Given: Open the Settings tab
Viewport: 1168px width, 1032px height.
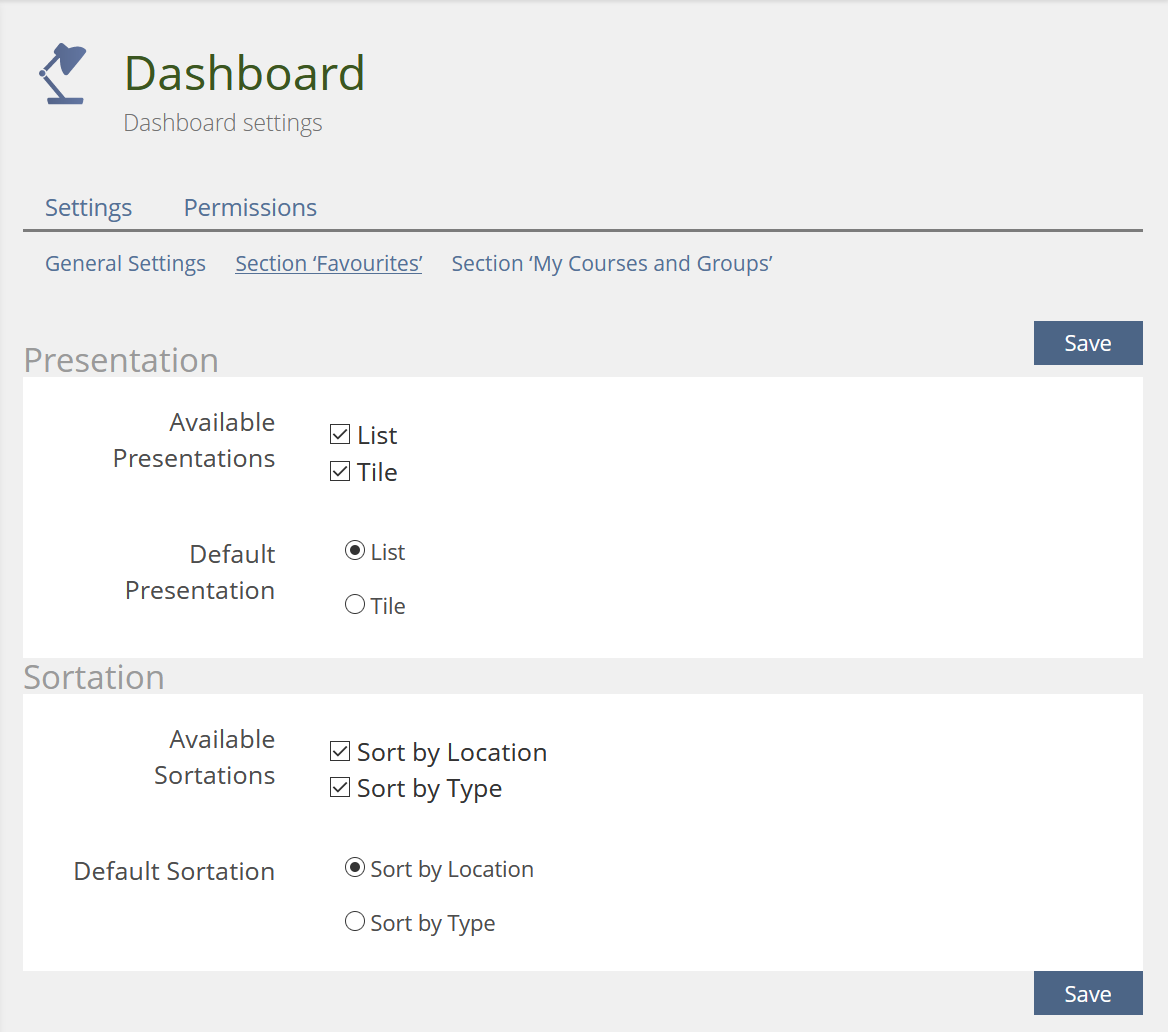Looking at the screenshot, I should 88,208.
